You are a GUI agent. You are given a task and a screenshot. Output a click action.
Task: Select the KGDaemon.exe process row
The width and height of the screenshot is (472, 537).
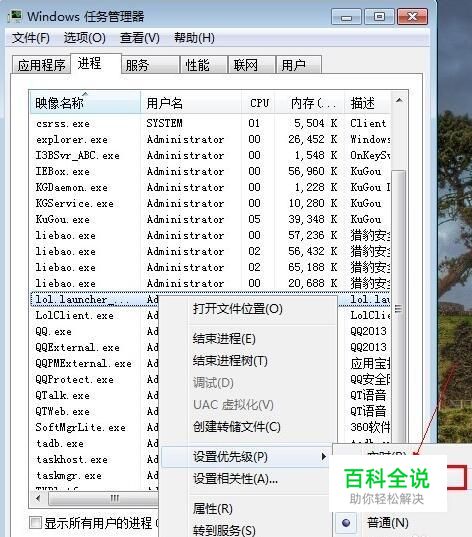[211, 187]
